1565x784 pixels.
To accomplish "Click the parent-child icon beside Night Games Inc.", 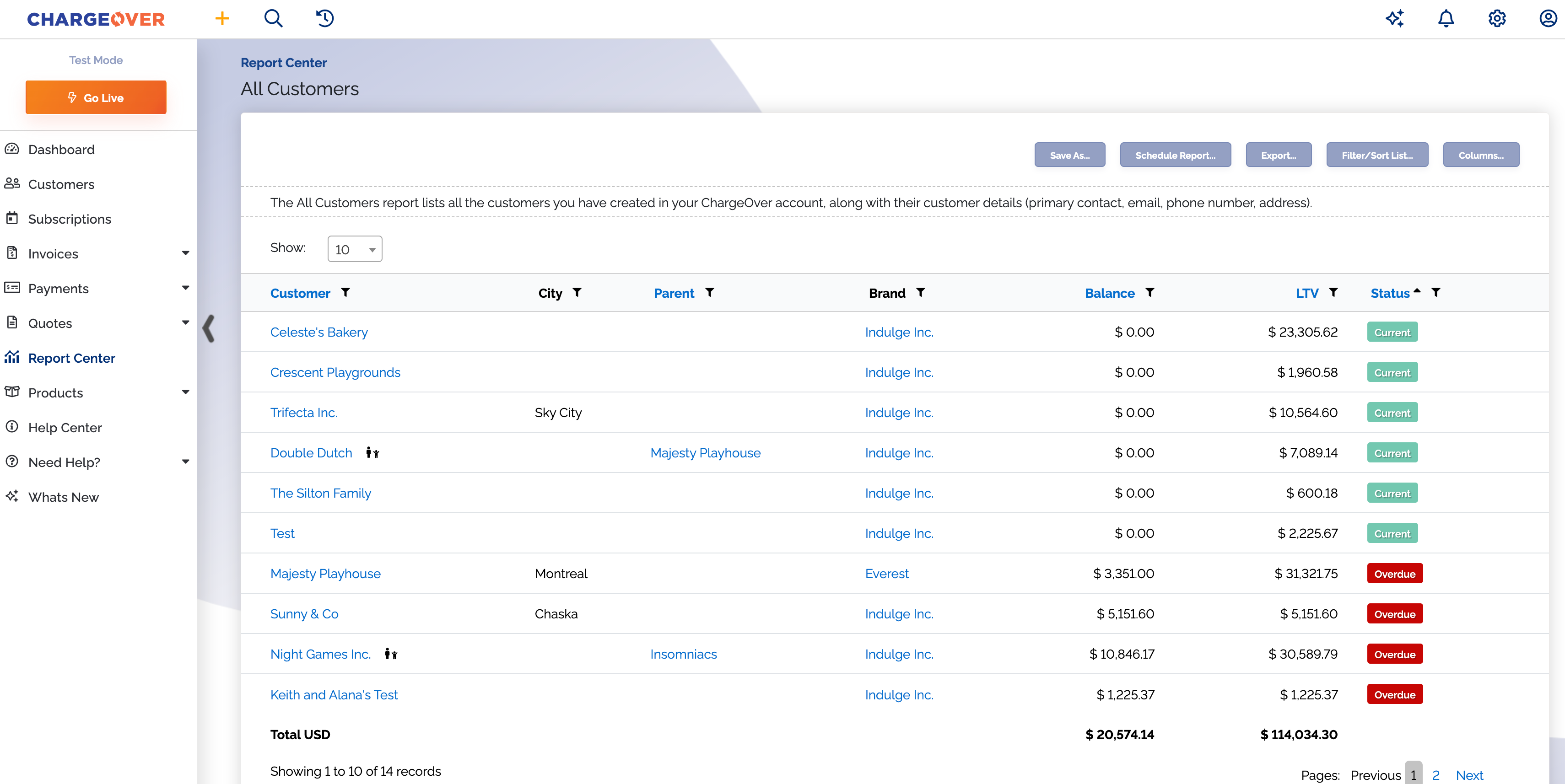I will 391,654.
